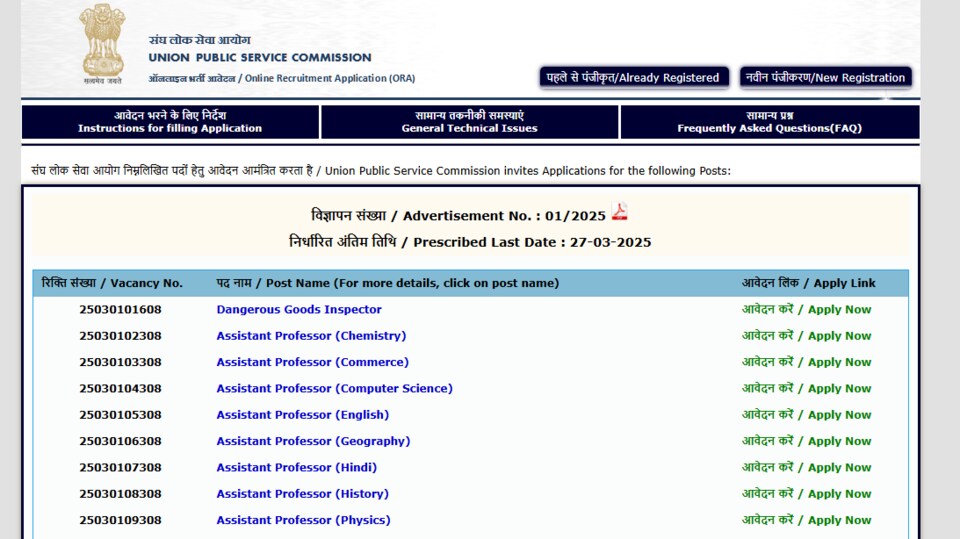Click the UPSC national emblem logo

(102, 43)
